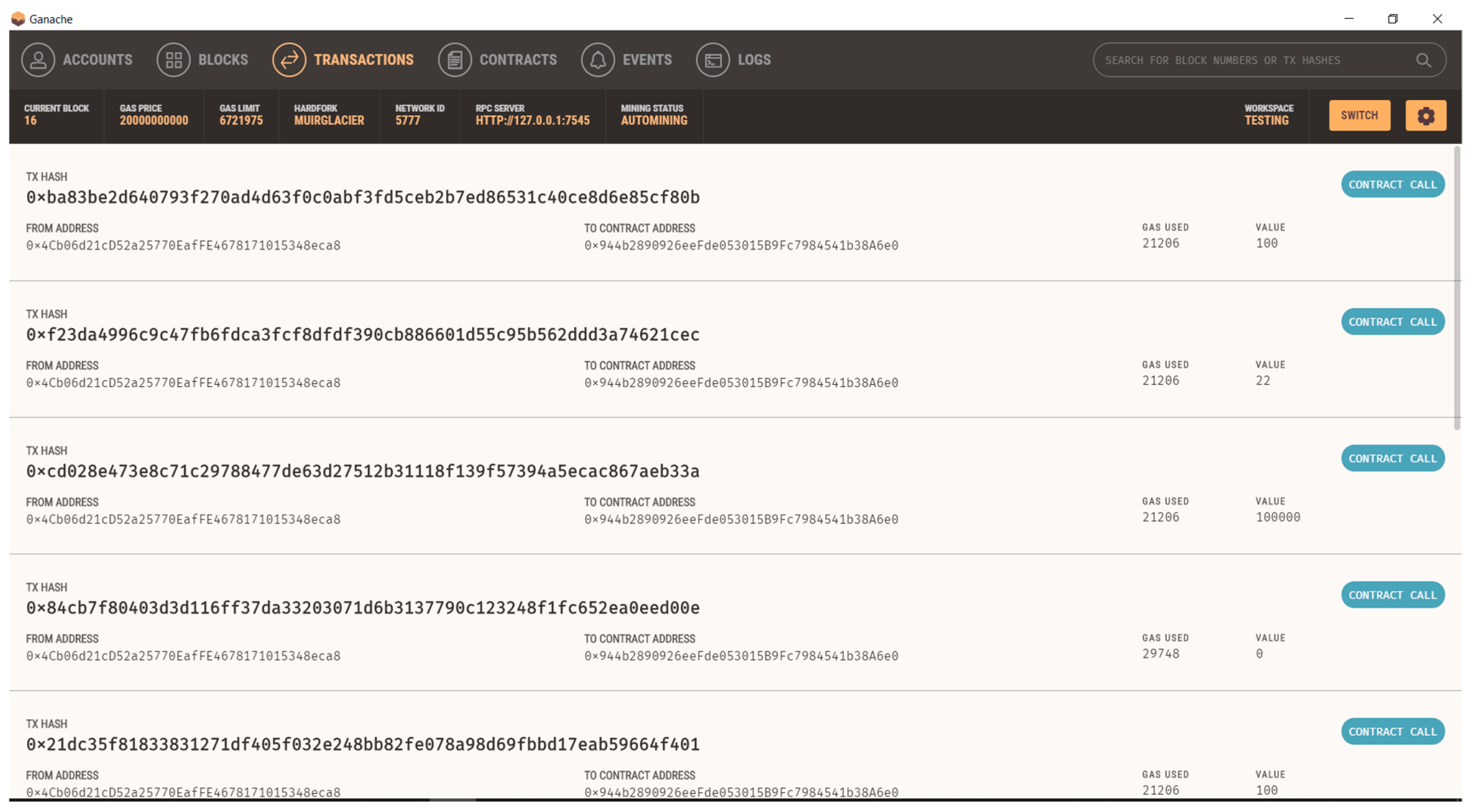Click the WORKSPACE TESTING label
The image size is (1472, 812).
tap(1268, 115)
